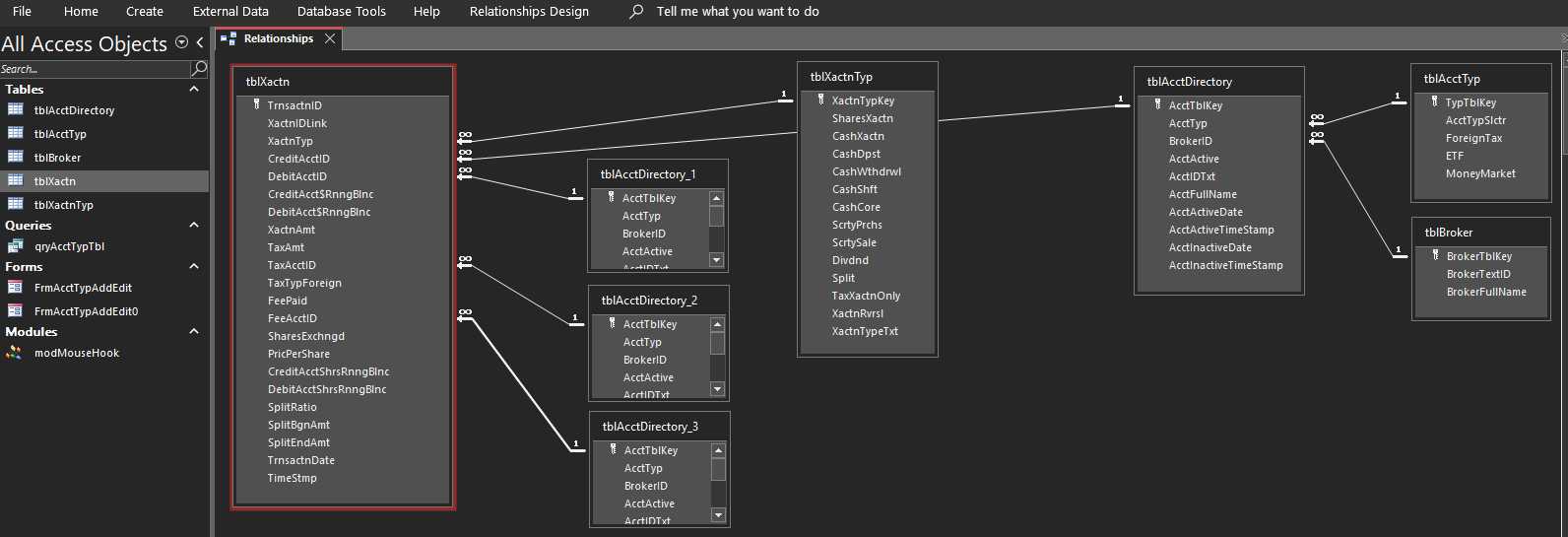Click the key icon next to BrokerTblKey
This screenshot has height=537, width=1568.
[x=1435, y=256]
